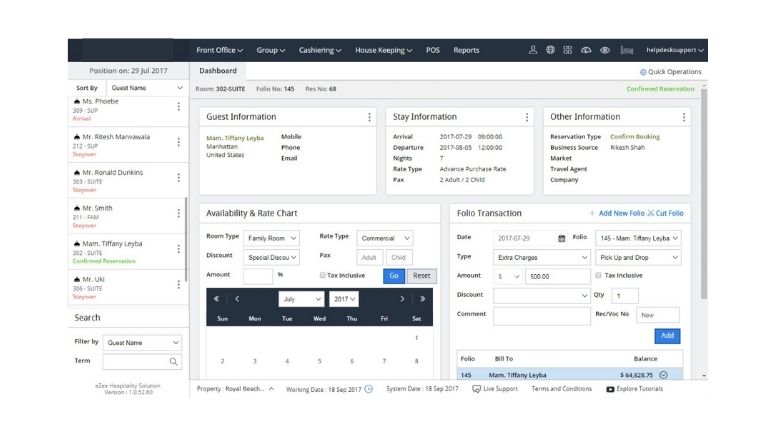Click the search Term input field

click(x=142, y=361)
